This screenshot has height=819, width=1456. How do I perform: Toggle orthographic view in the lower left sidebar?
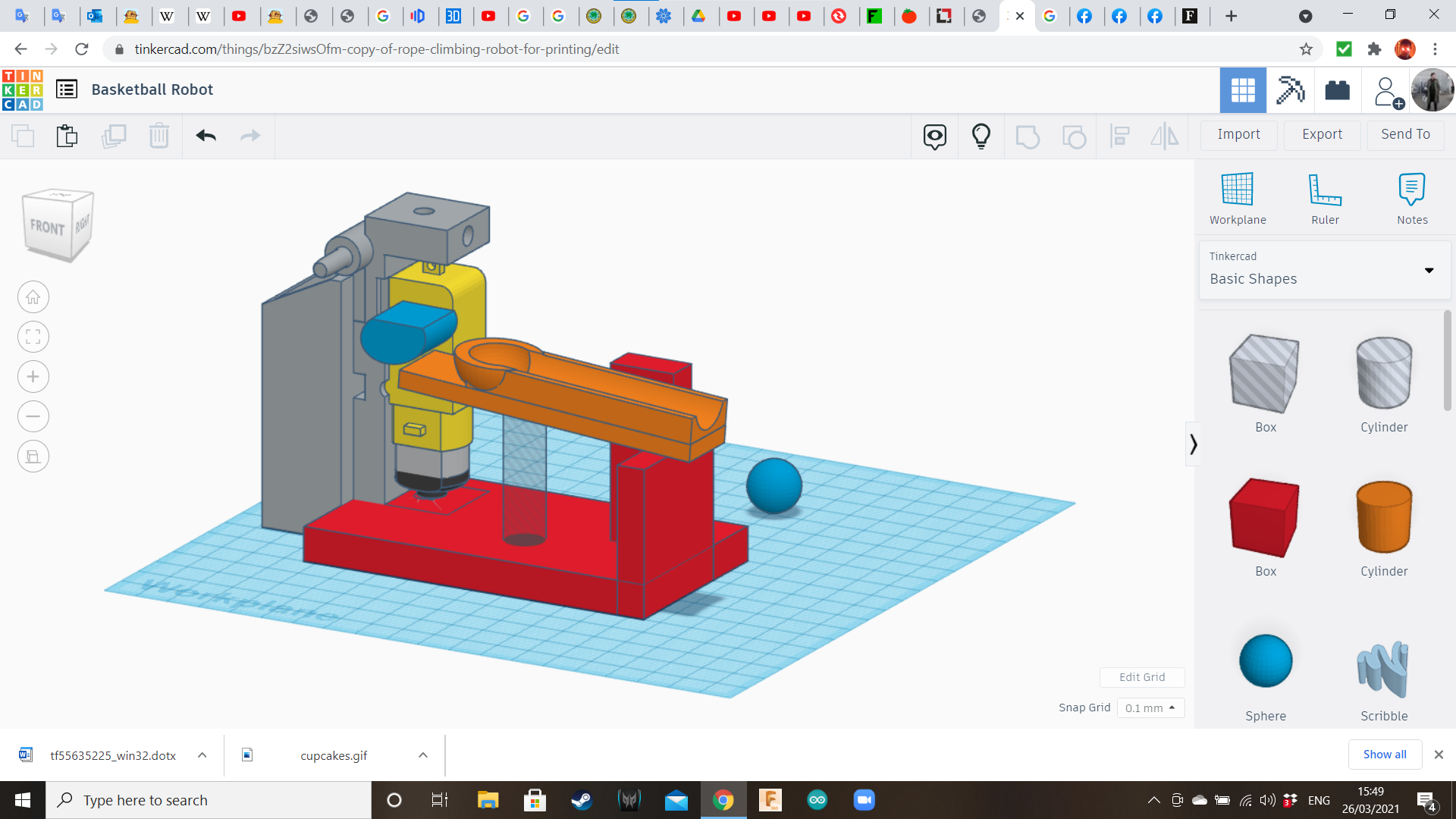pos(33,456)
